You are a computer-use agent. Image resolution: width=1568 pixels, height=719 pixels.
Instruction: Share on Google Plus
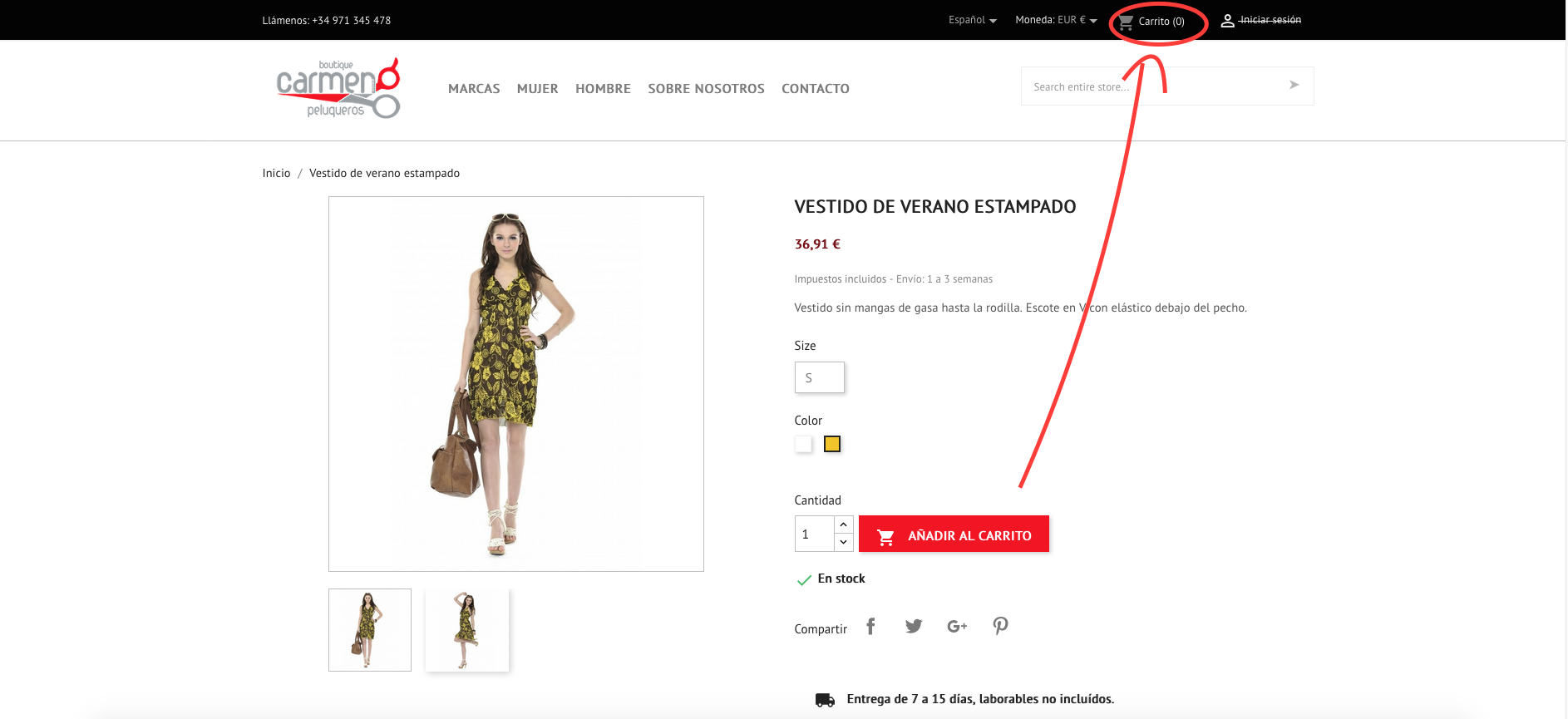tap(957, 626)
